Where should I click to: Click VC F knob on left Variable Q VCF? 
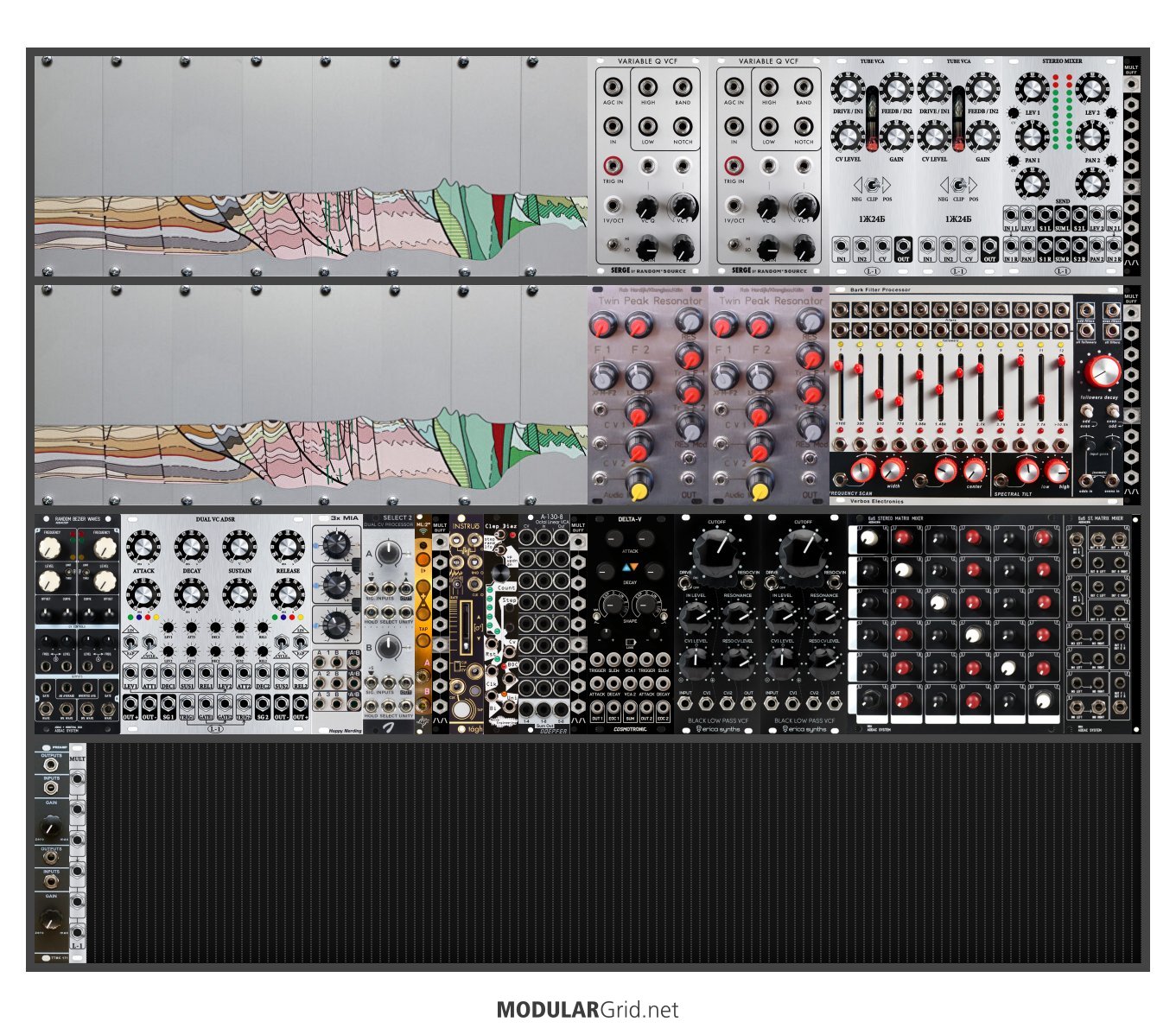point(683,207)
